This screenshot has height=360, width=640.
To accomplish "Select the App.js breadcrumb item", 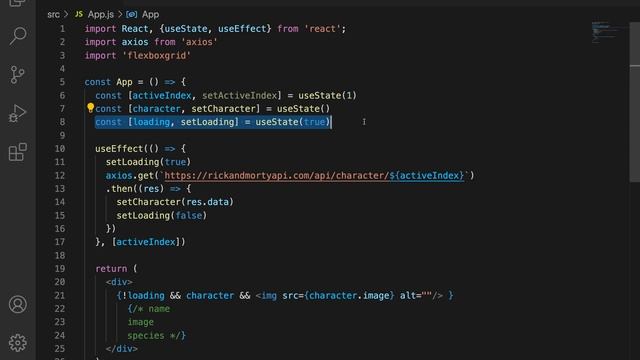I will tap(101, 15).
